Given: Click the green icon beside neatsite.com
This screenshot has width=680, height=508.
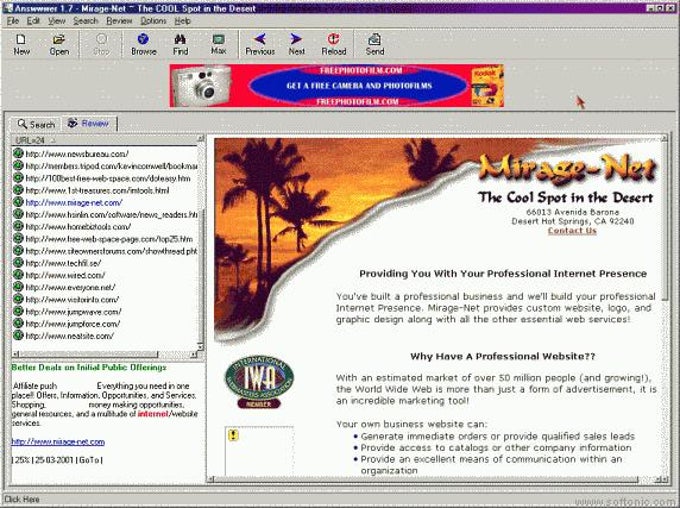Looking at the screenshot, I should point(18,335).
